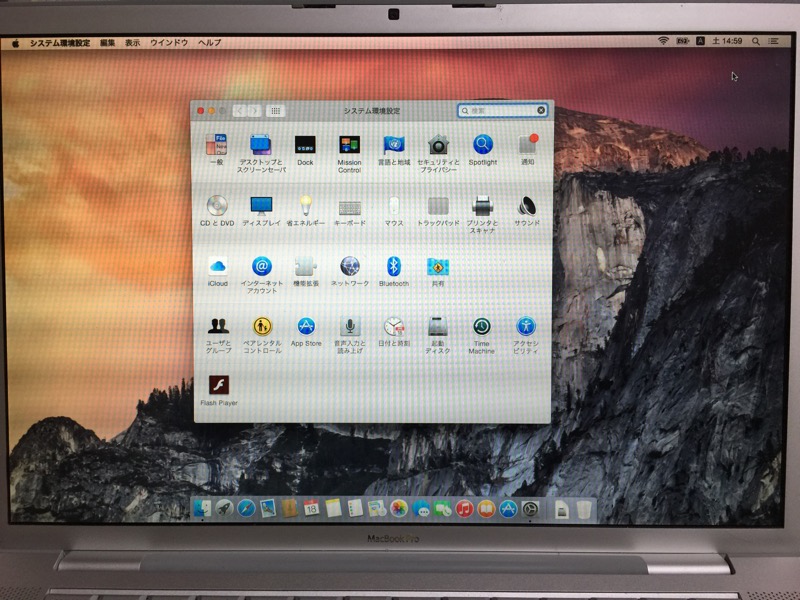The image size is (800, 600).
Task: Click the battery status icon
Action: coord(682,41)
